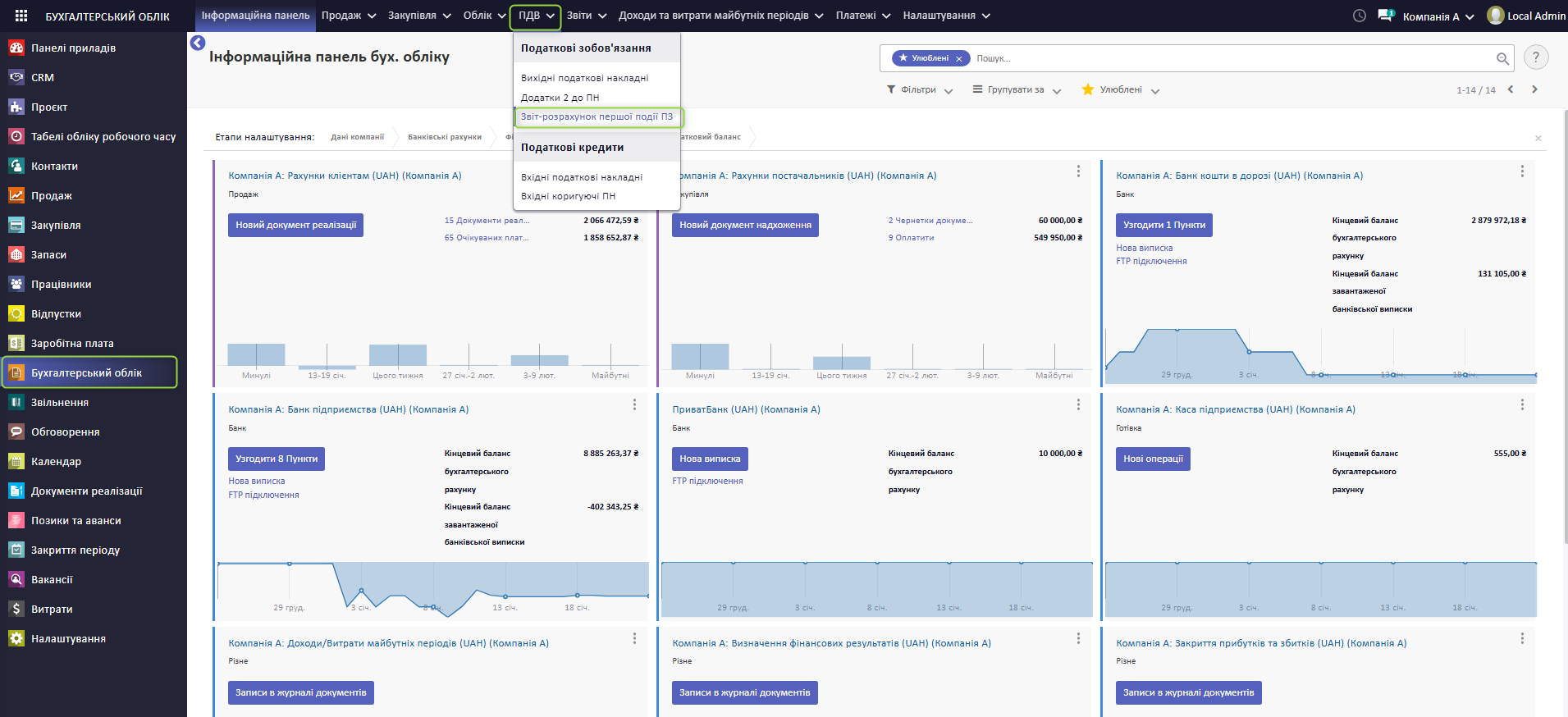Open Налаштування app in sidebar
This screenshot has width=1568, height=717.
click(68, 638)
